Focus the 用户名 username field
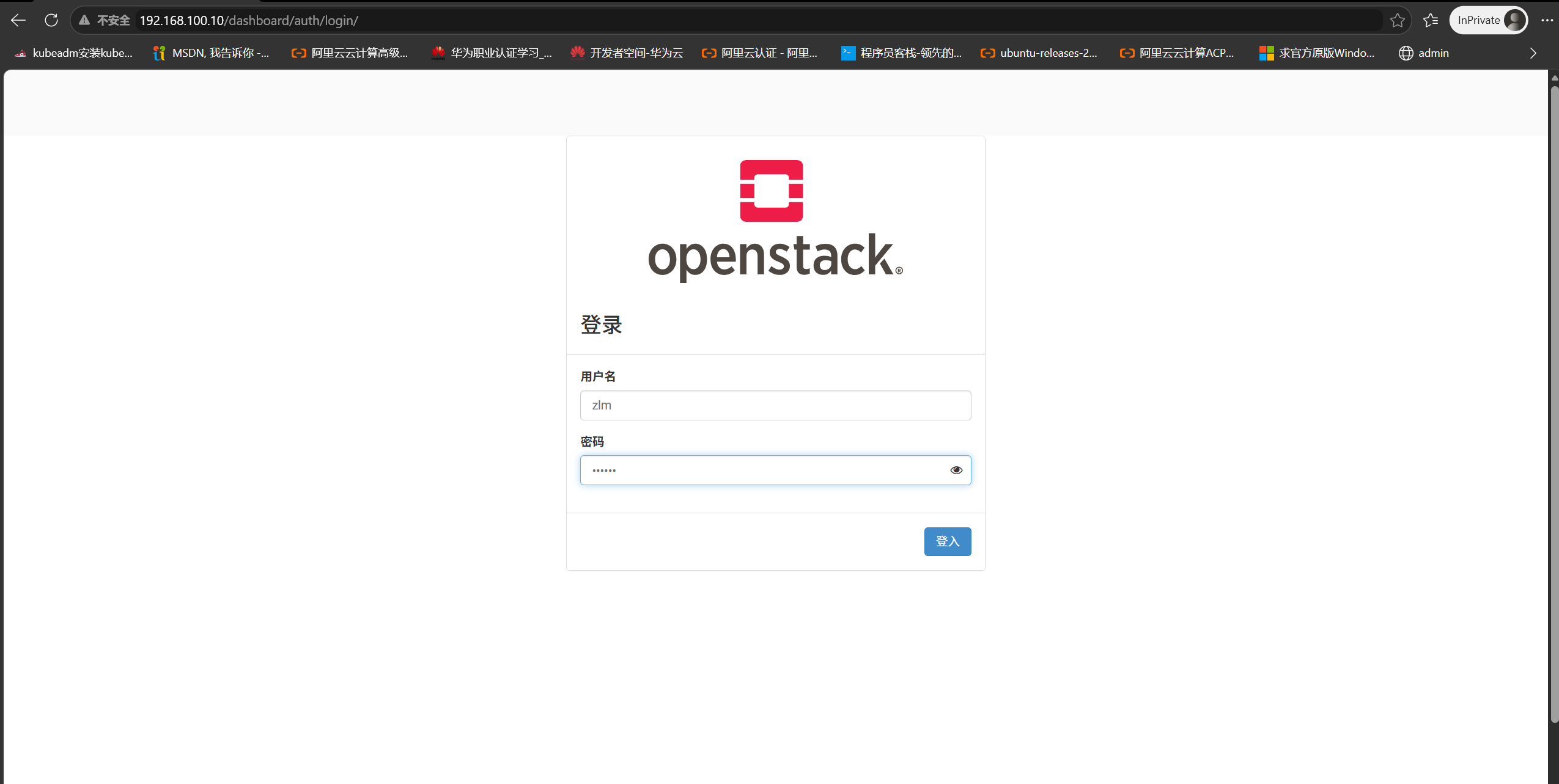Screen dimensions: 1559x784 coord(775,405)
